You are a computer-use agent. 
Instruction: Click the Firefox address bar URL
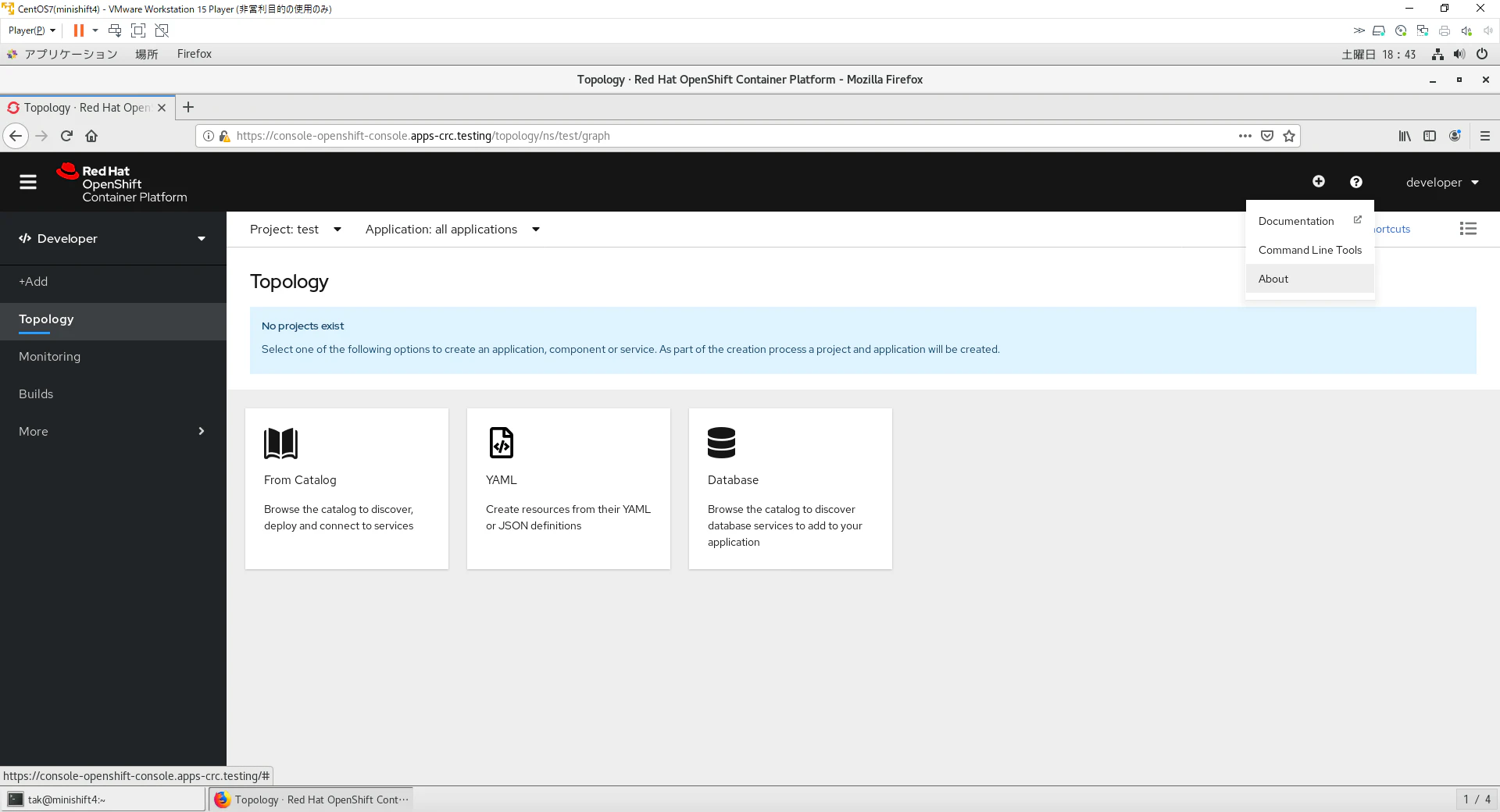[423, 136]
